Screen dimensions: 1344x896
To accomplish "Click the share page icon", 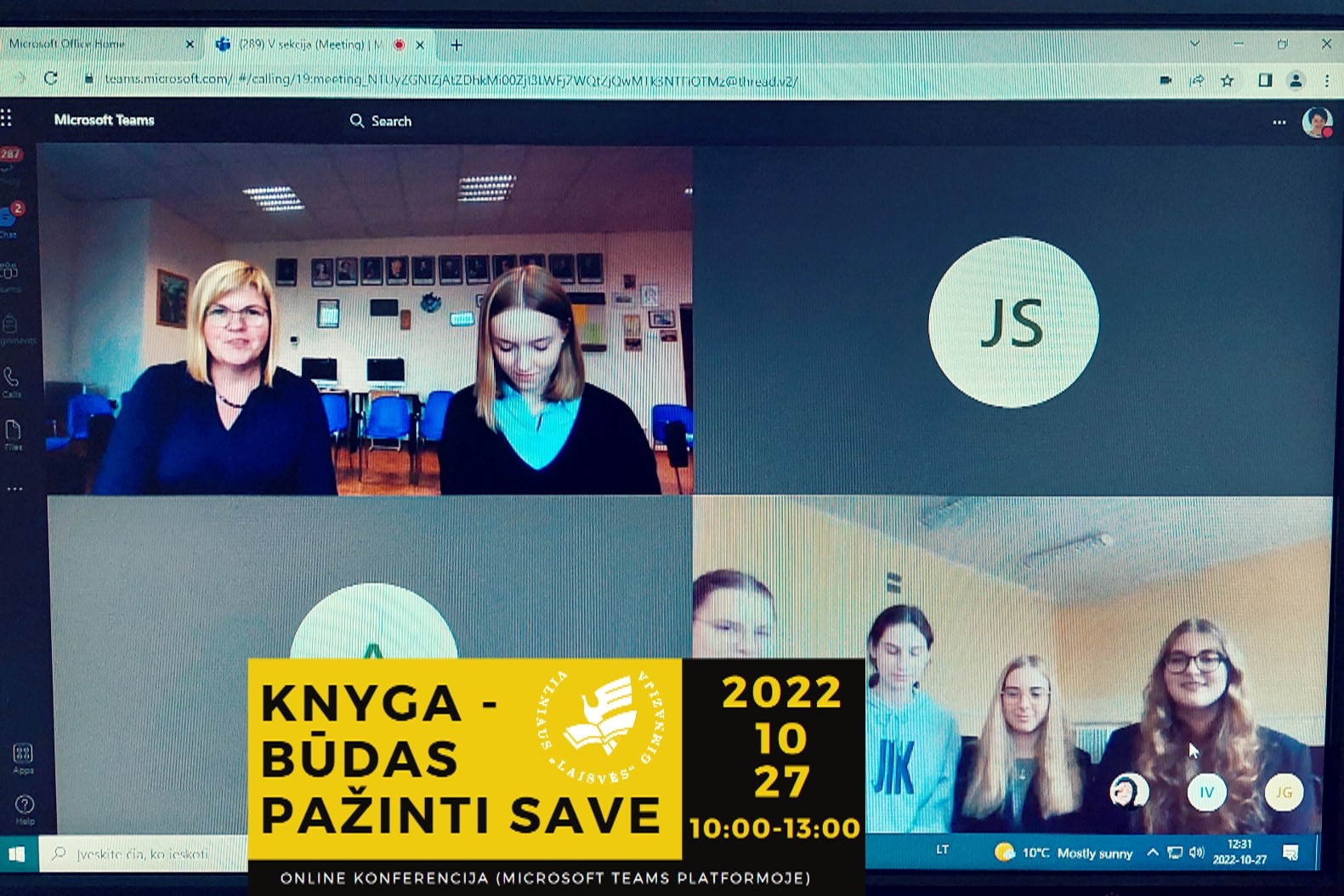I will point(1197,80).
